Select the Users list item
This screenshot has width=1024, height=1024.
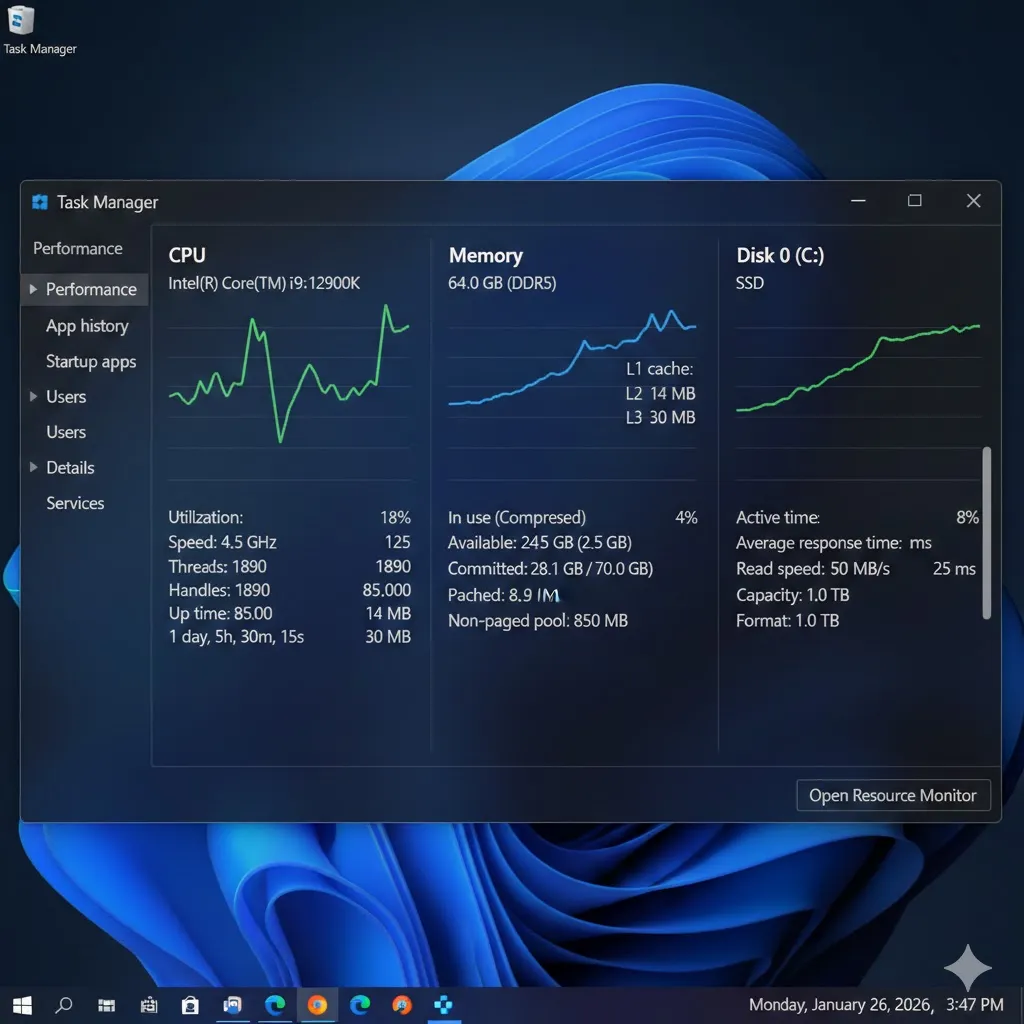(x=65, y=432)
